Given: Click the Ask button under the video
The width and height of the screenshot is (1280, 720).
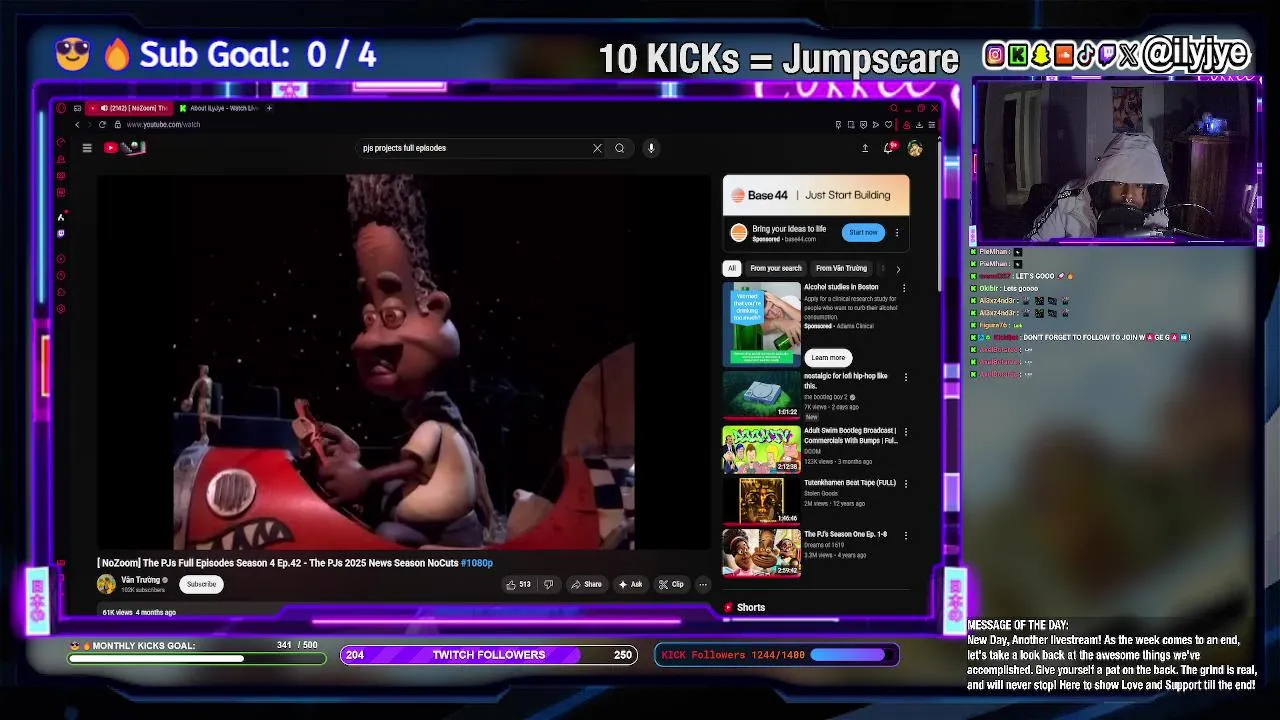Looking at the screenshot, I should pyautogui.click(x=630, y=584).
